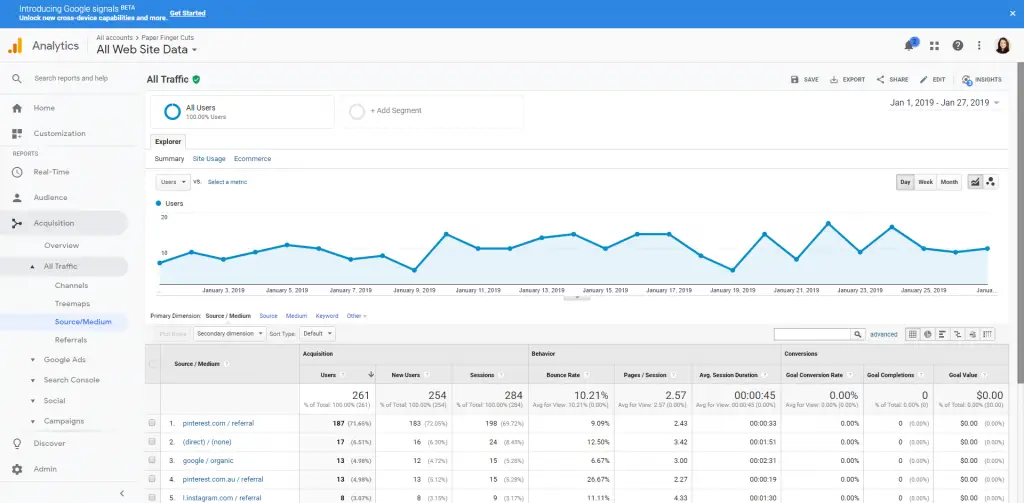Select the Comparison view icon
Viewport: 1024px width, 503px height.
(x=957, y=334)
